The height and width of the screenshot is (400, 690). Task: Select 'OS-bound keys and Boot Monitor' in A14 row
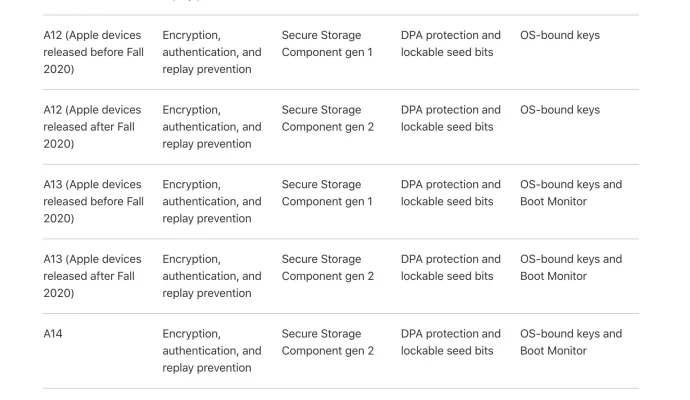click(571, 342)
